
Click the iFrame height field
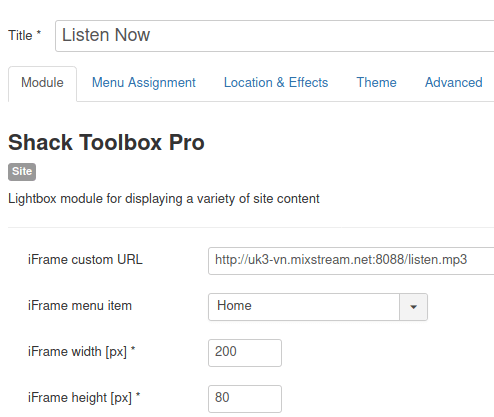click(x=245, y=399)
